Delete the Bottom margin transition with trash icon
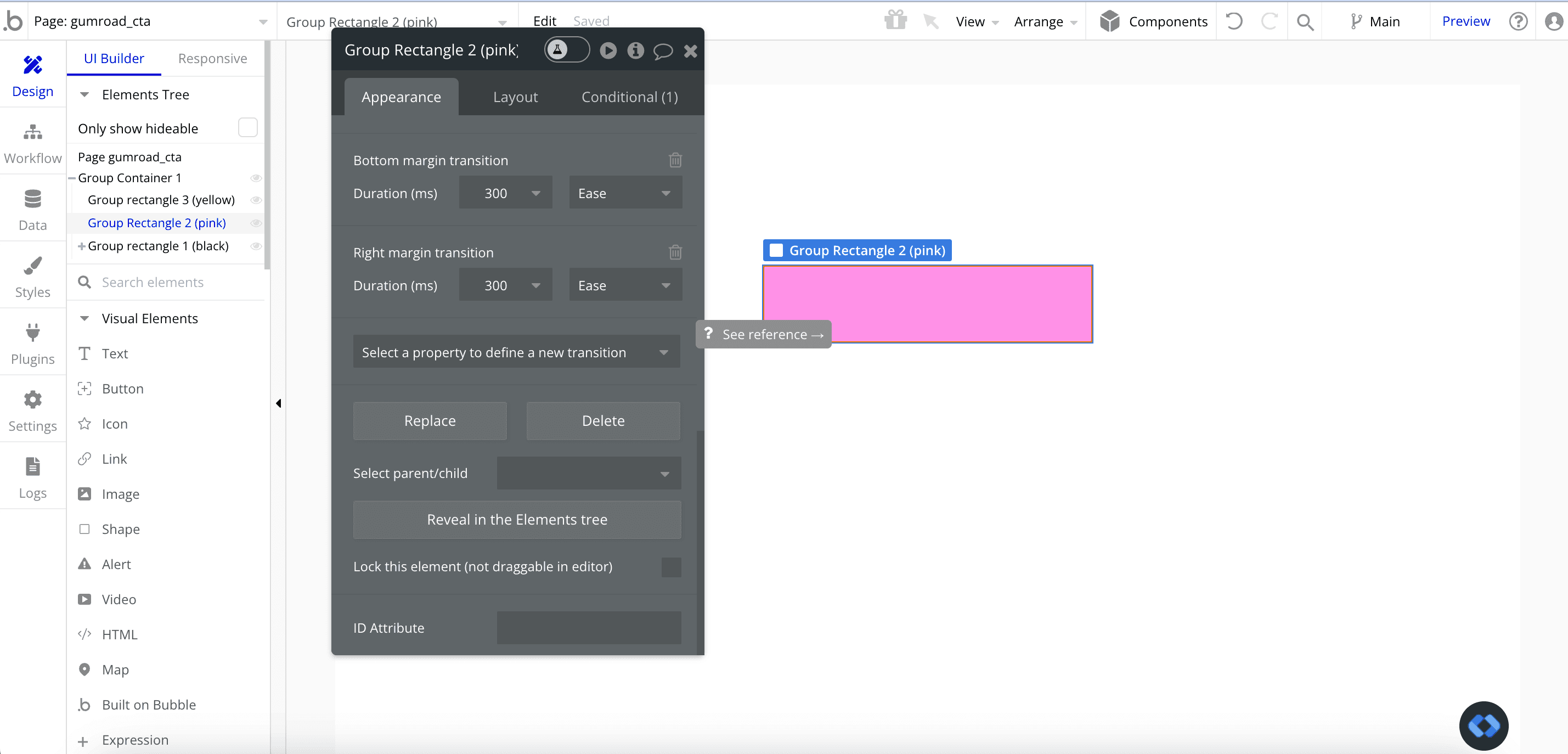 point(675,160)
